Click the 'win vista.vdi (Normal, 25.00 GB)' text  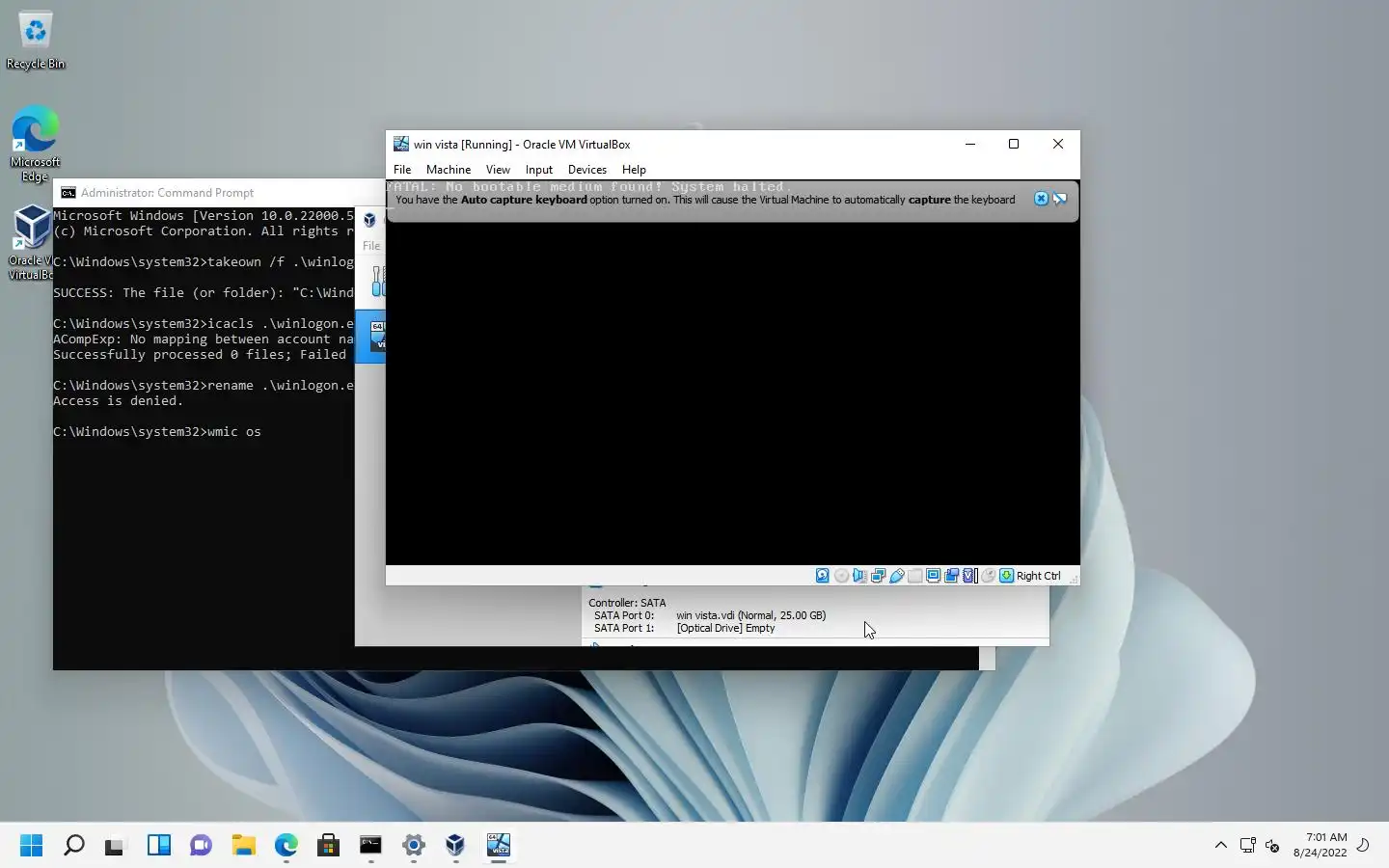750,615
